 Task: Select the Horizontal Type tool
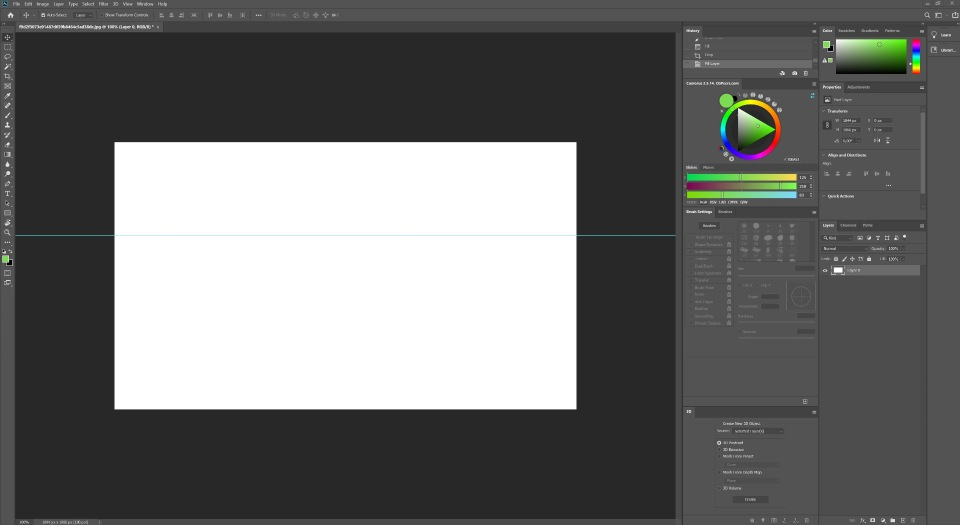coord(7,194)
